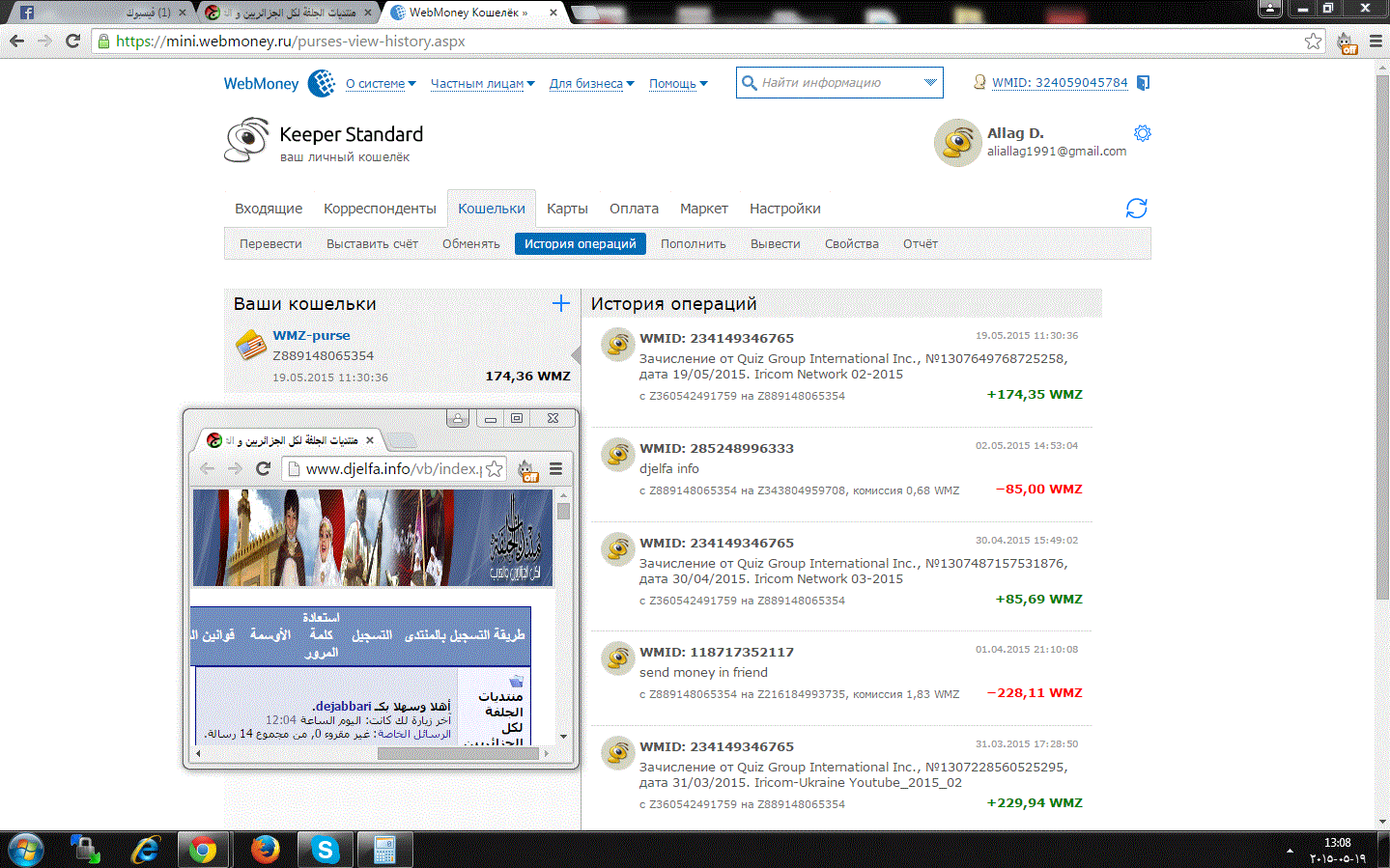Click the Windows Start button
The height and width of the screenshot is (868, 1390).
tap(26, 850)
